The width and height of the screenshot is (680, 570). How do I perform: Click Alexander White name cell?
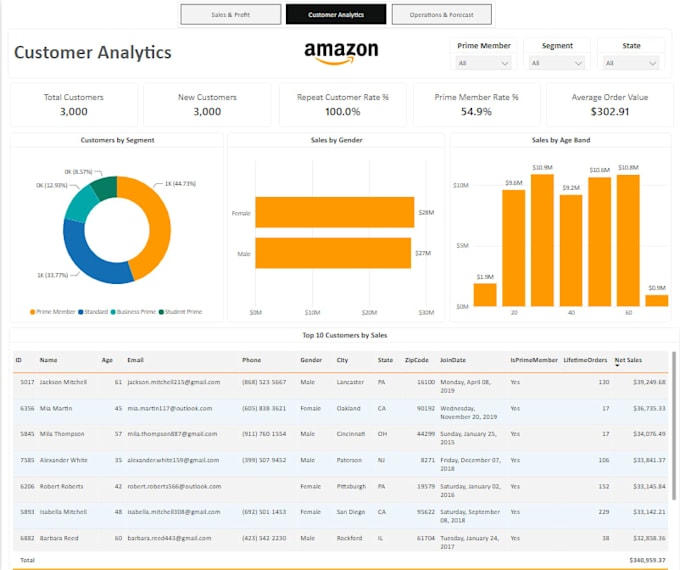pos(63,460)
